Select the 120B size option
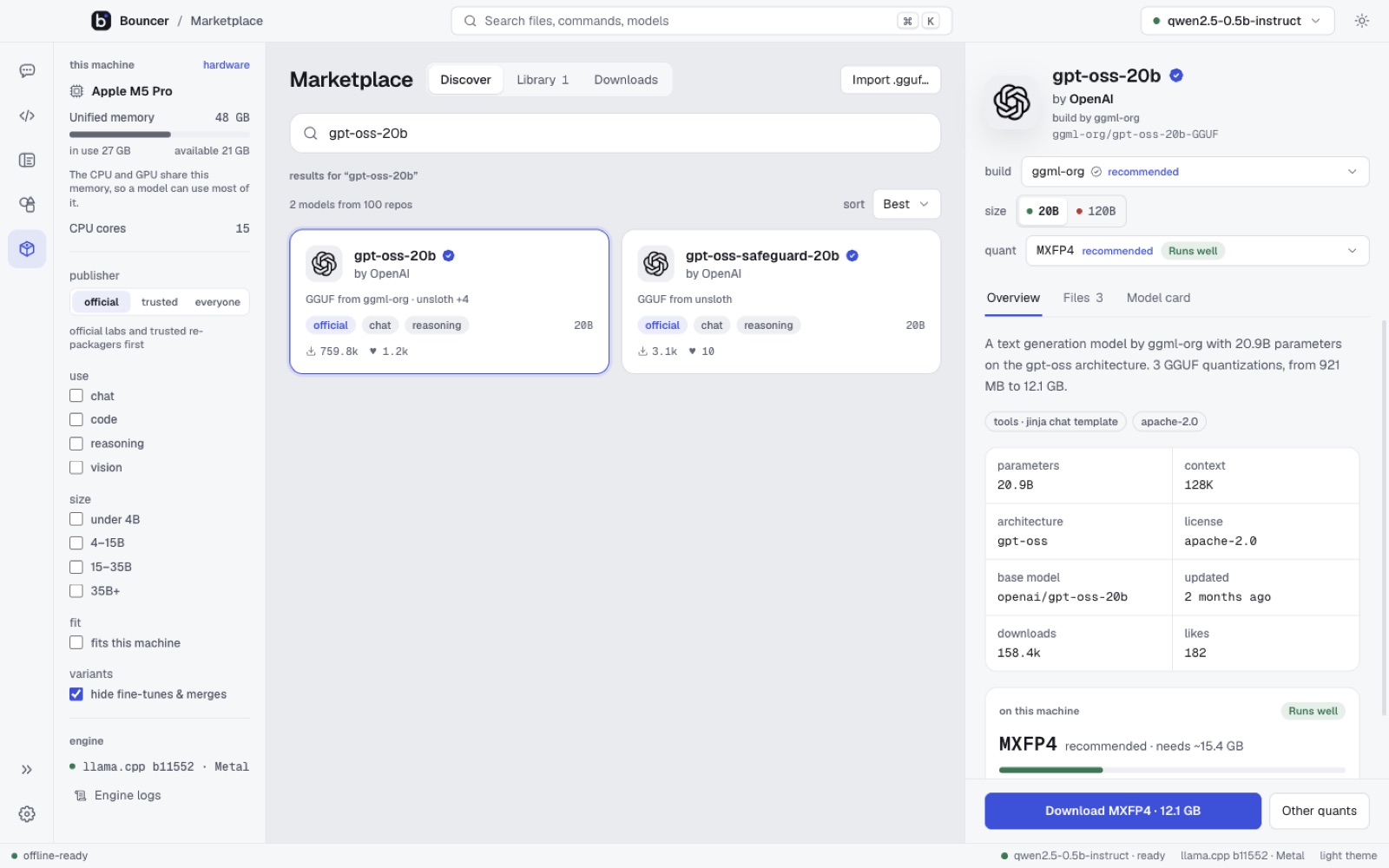Image resolution: width=1389 pixels, height=868 pixels. click(1096, 211)
